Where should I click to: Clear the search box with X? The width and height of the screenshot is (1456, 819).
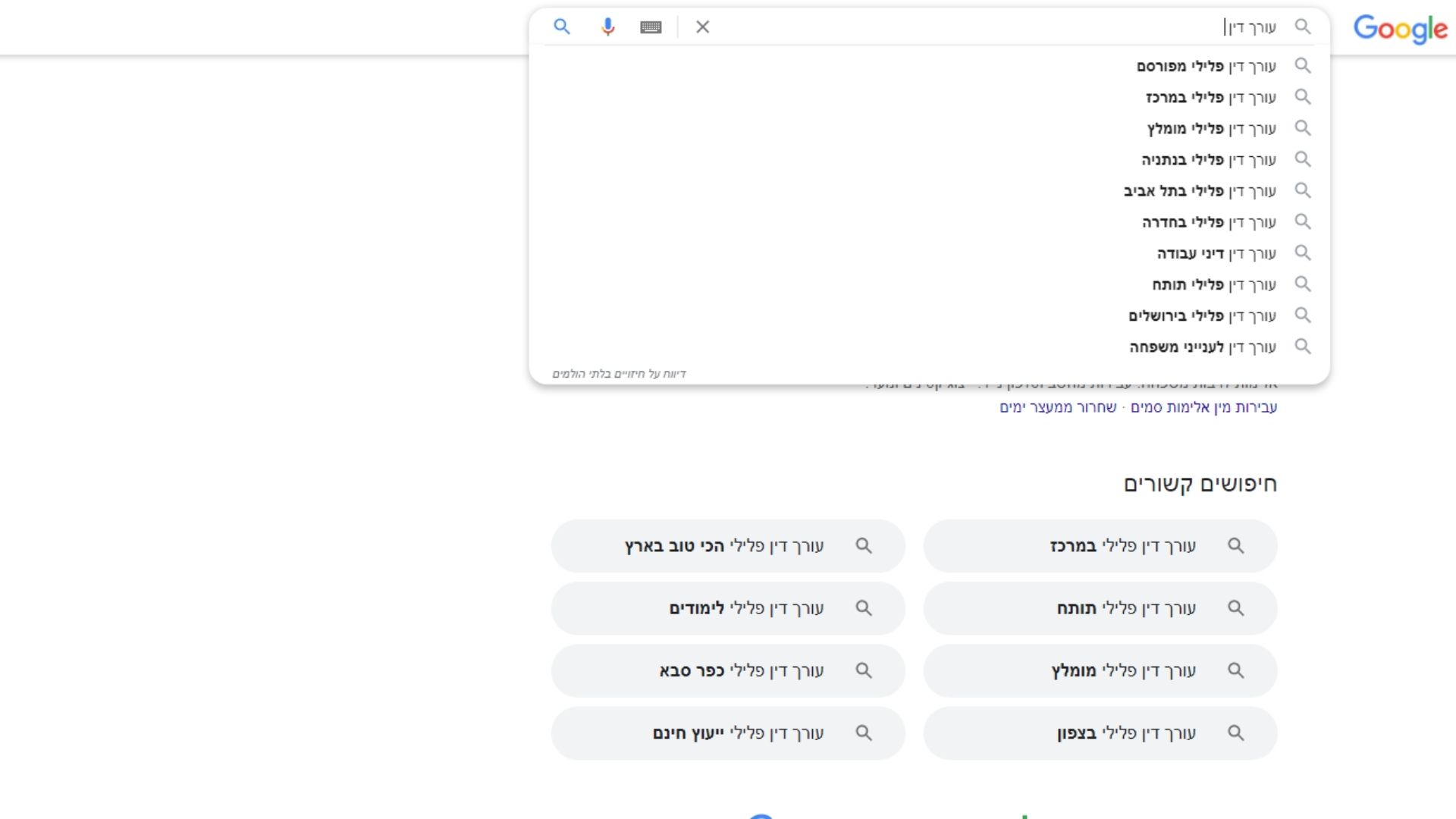point(703,27)
